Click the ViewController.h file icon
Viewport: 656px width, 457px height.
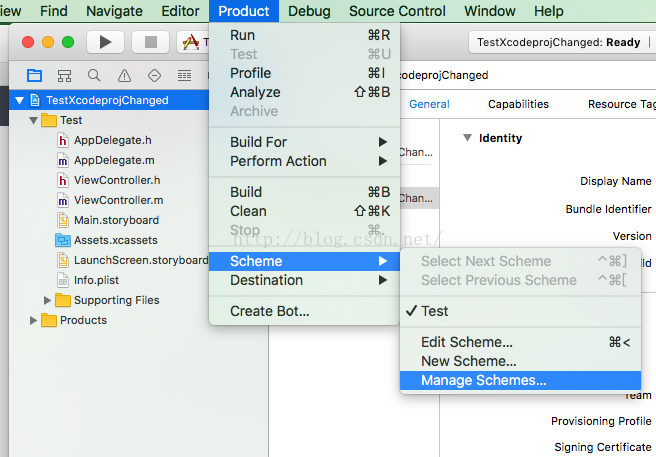point(63,180)
